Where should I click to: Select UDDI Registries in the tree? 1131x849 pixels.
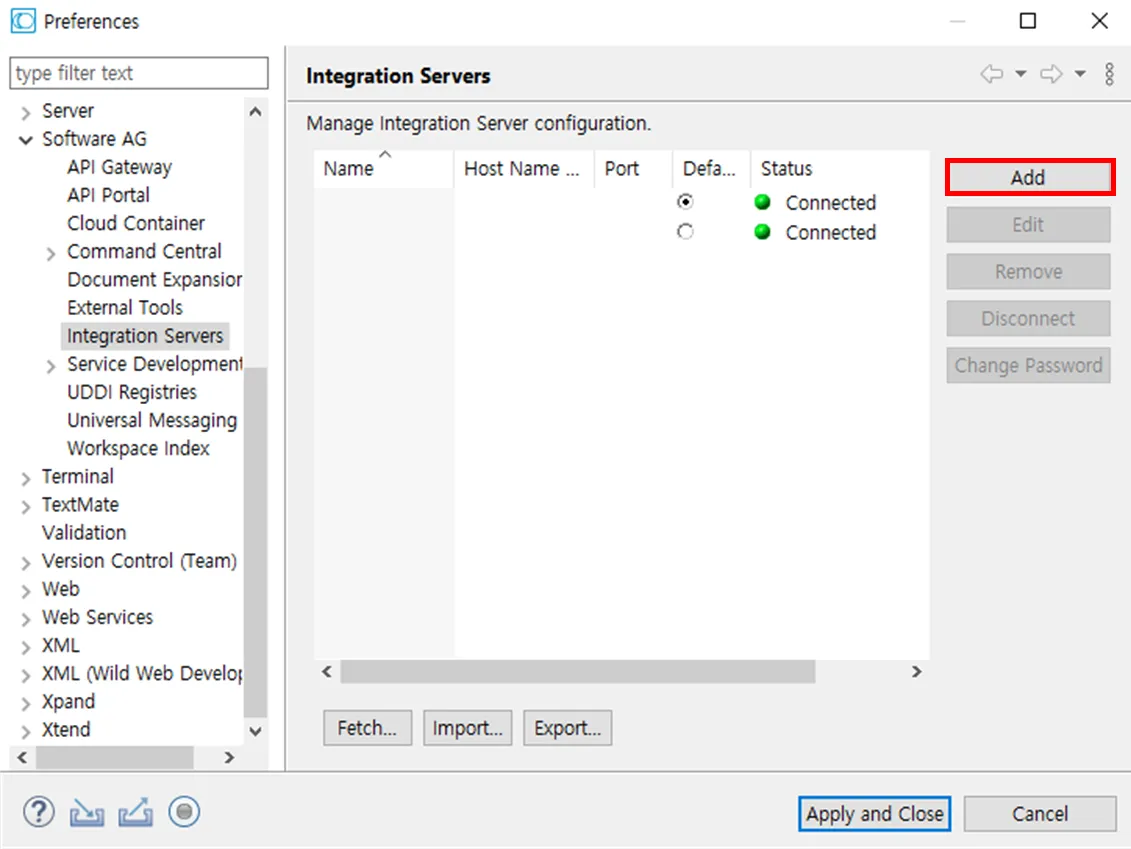[x=132, y=392]
